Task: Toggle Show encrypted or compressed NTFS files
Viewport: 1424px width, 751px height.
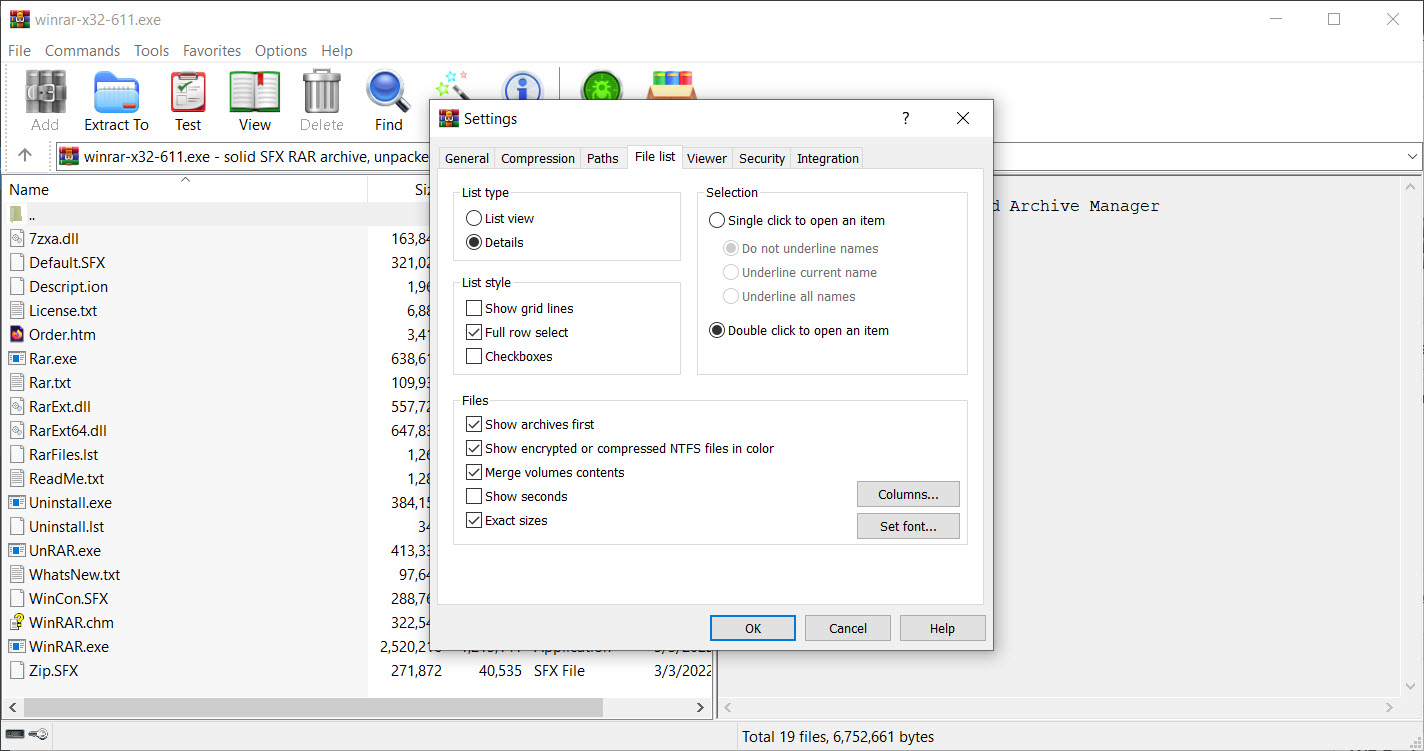Action: tap(474, 448)
